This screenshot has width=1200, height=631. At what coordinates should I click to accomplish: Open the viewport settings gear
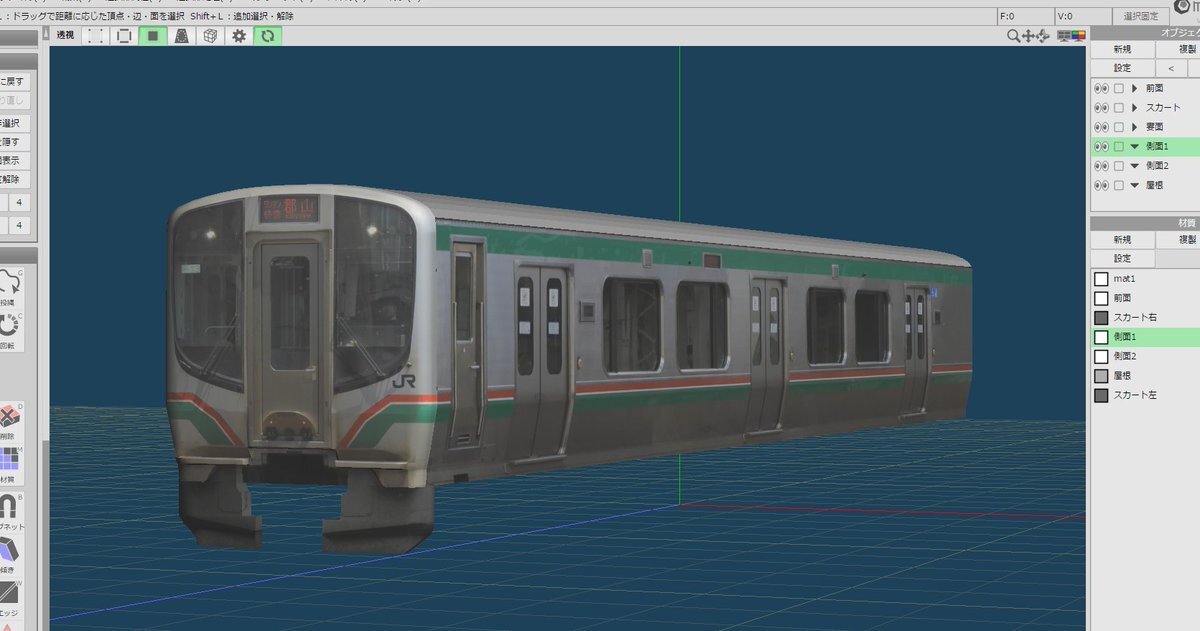pyautogui.click(x=239, y=36)
